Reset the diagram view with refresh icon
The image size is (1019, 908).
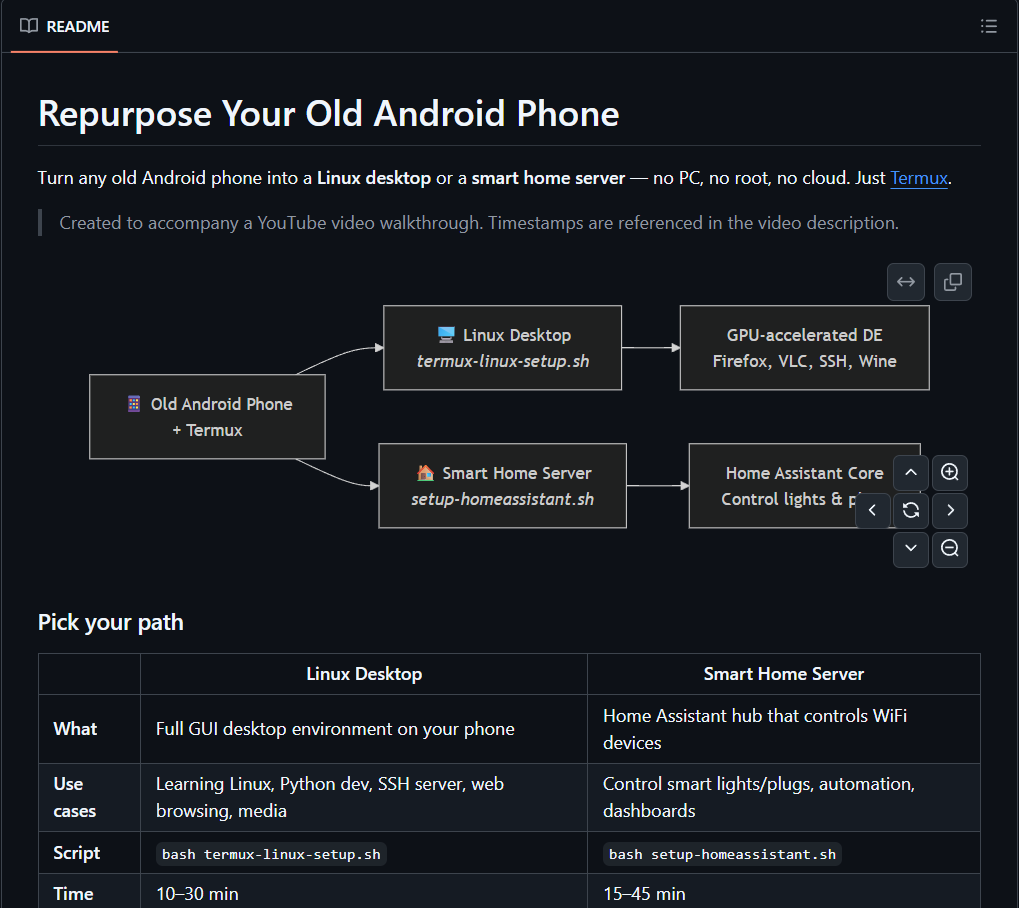coord(910,510)
